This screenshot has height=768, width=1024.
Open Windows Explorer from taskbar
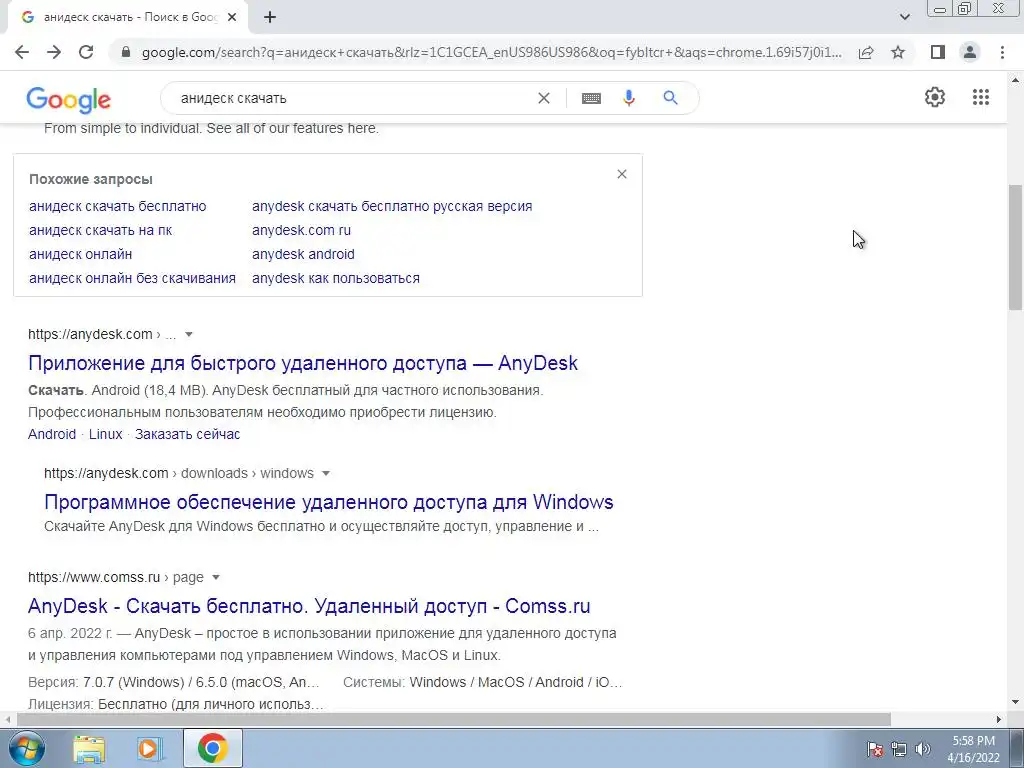(89, 748)
